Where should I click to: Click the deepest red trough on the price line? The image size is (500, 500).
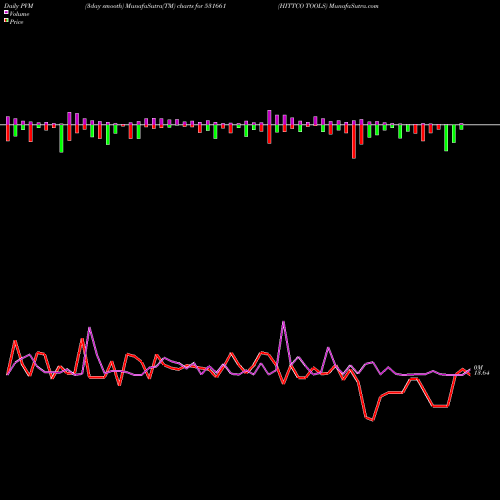tap(372, 420)
